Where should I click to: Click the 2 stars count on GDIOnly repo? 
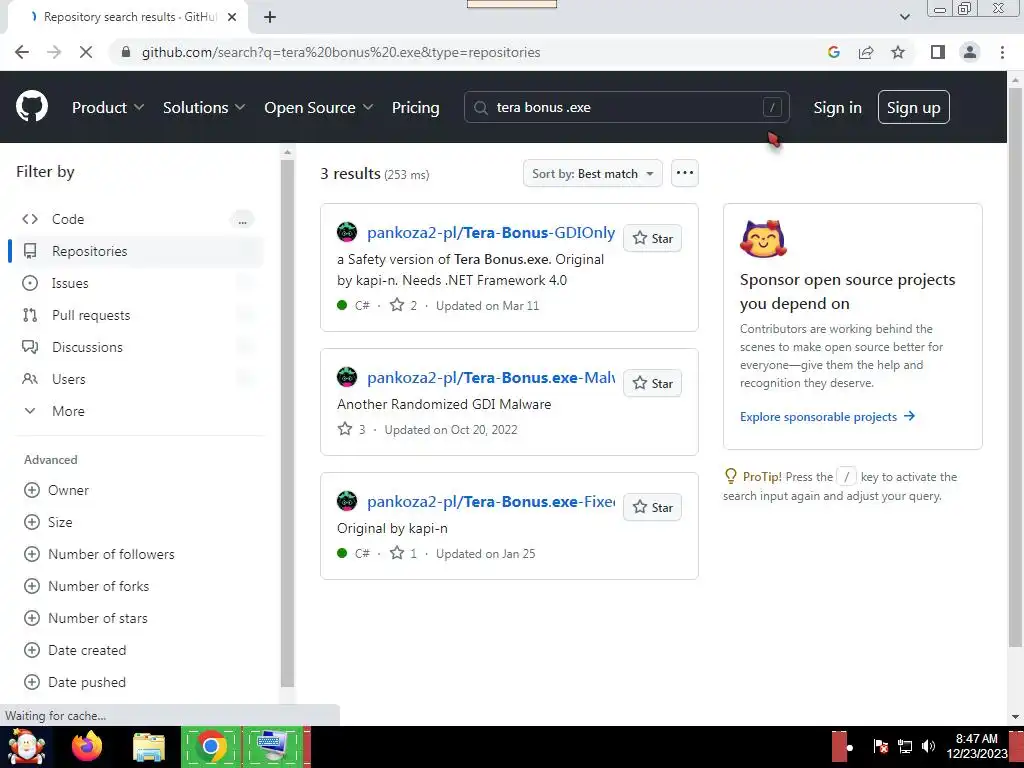[404, 305]
